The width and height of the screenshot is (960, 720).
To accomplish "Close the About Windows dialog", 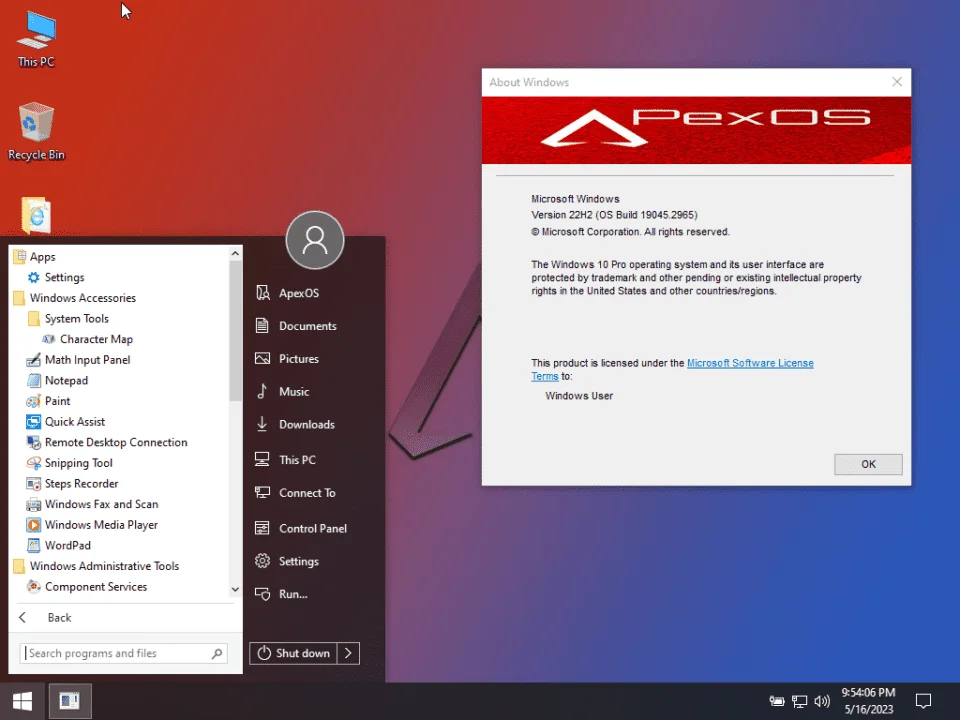I will tap(896, 82).
